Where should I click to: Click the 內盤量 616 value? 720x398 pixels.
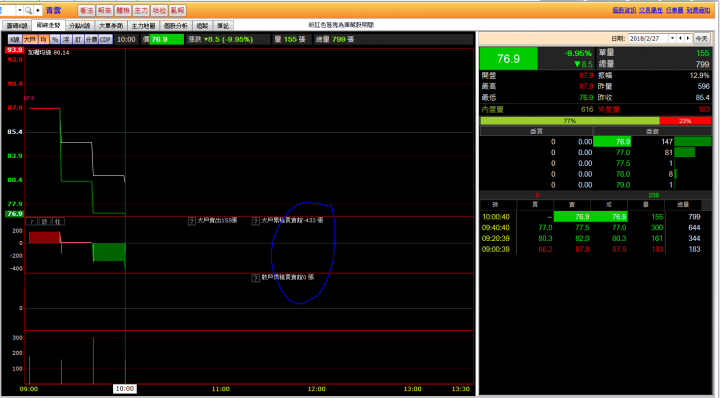[x=587, y=109]
